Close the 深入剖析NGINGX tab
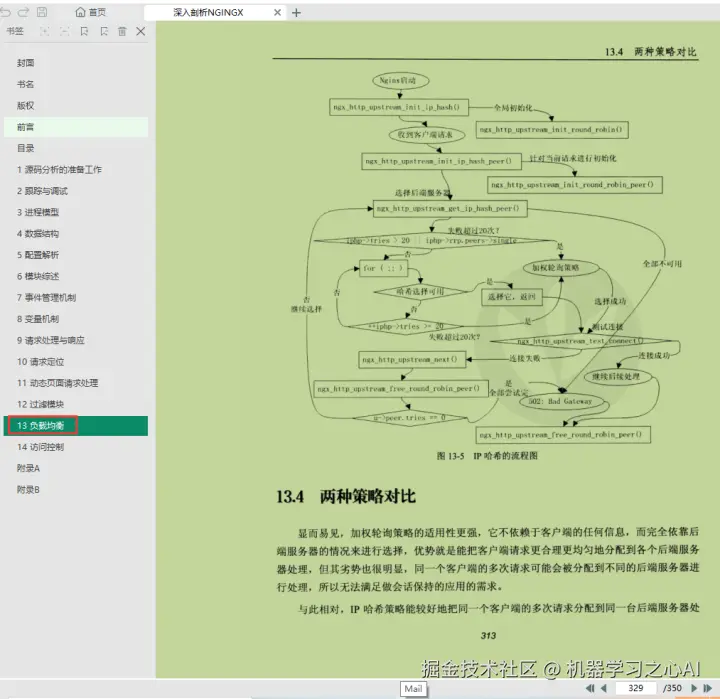 tap(277, 13)
